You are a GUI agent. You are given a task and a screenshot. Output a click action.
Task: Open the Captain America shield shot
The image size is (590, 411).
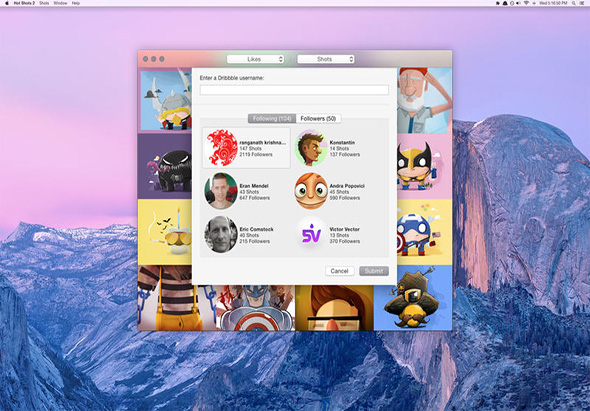click(x=256, y=308)
